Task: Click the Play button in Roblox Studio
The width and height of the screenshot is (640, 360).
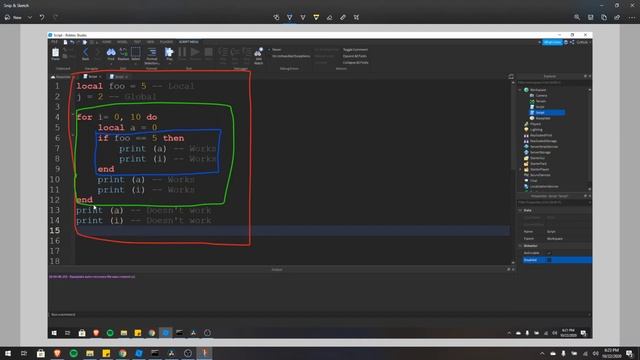Action: (x=169, y=53)
